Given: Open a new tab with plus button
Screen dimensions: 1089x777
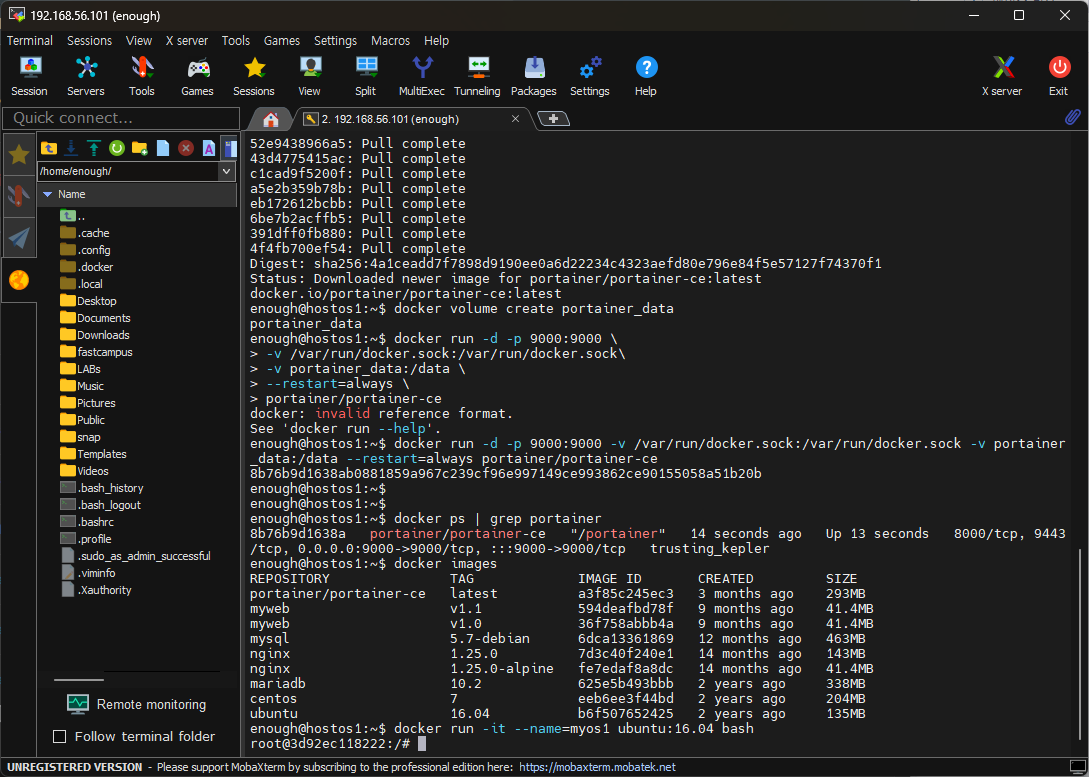Looking at the screenshot, I should 554,119.
